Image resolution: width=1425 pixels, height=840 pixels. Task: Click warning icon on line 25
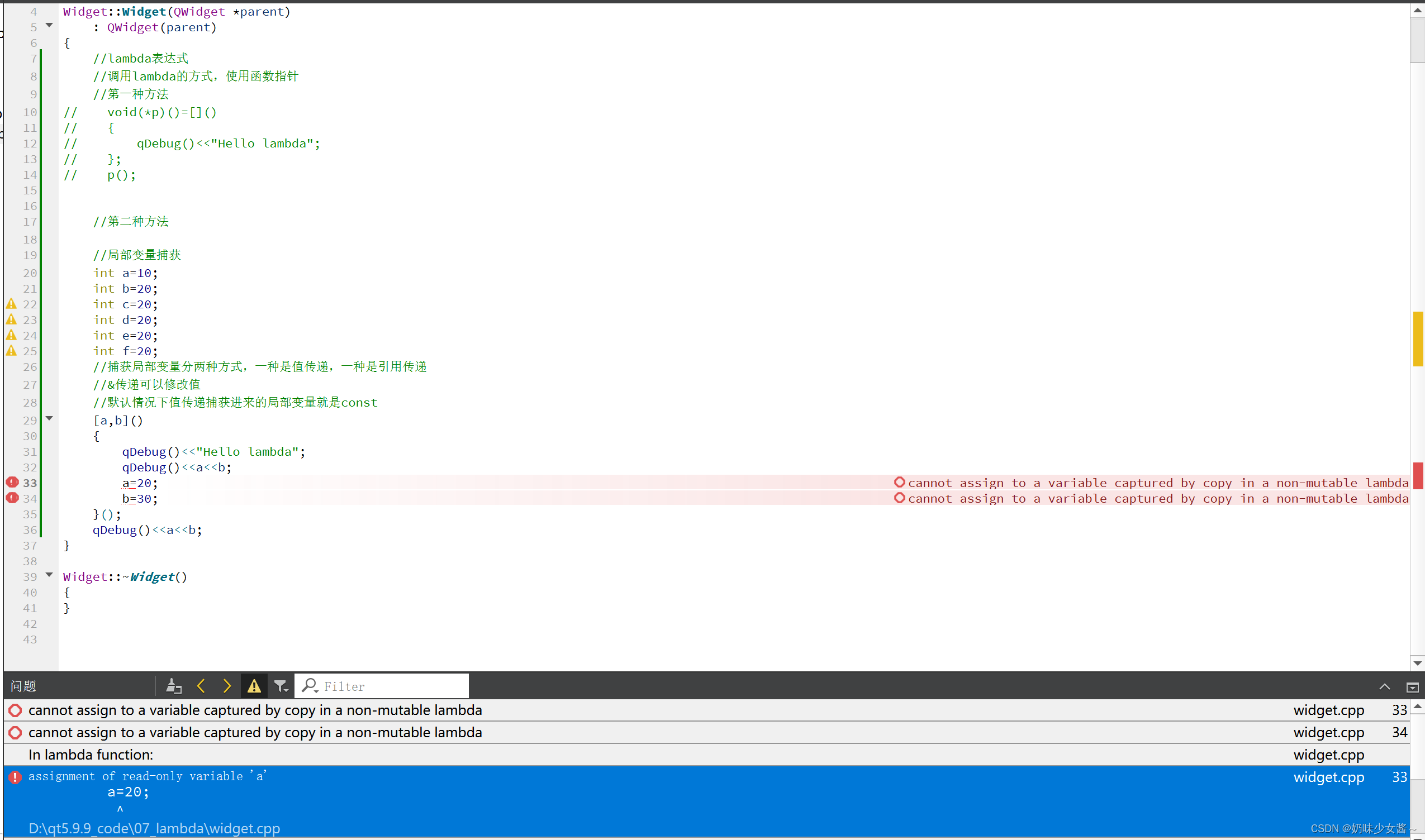(11, 351)
